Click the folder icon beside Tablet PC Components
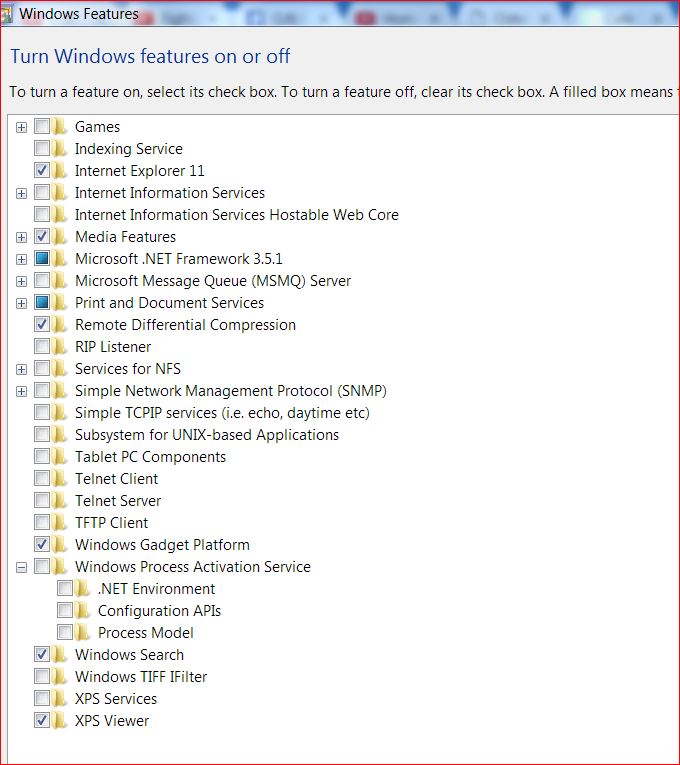This screenshot has width=680, height=765. click(x=60, y=457)
